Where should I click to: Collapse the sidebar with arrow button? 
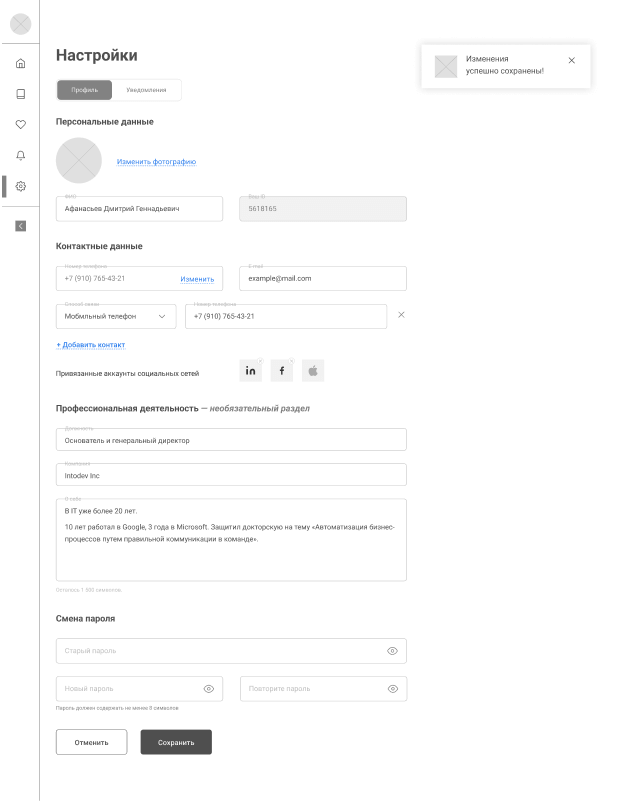pos(21,226)
